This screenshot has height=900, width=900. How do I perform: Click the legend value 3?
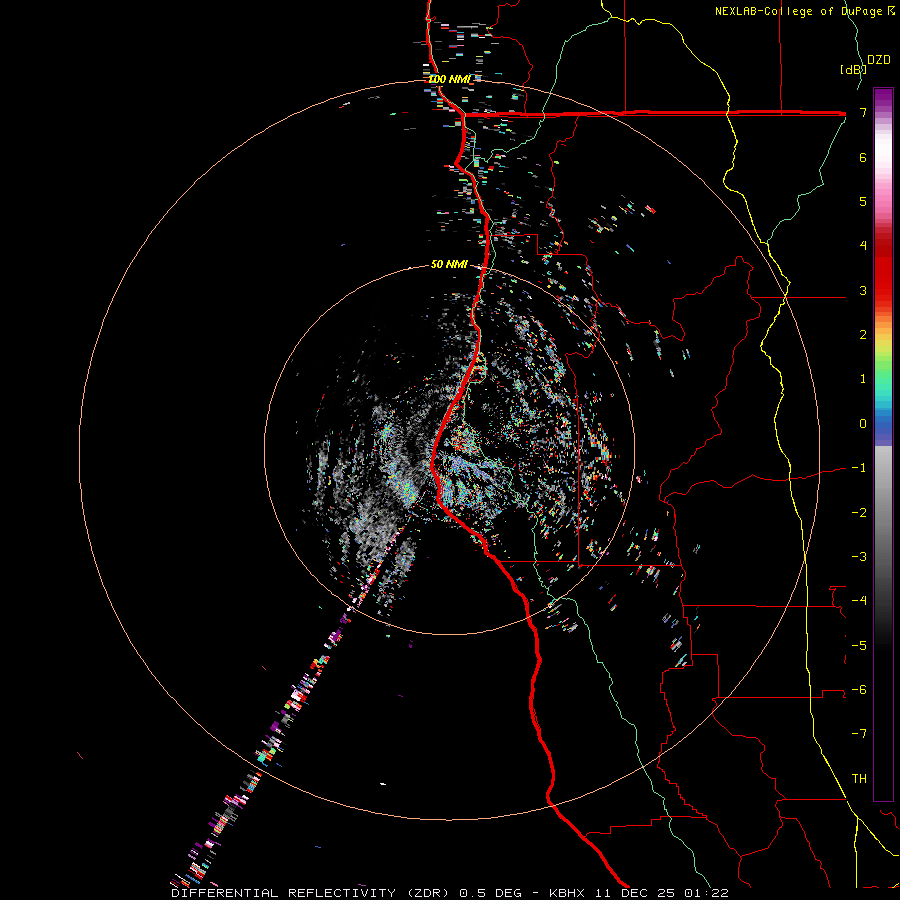click(x=863, y=290)
